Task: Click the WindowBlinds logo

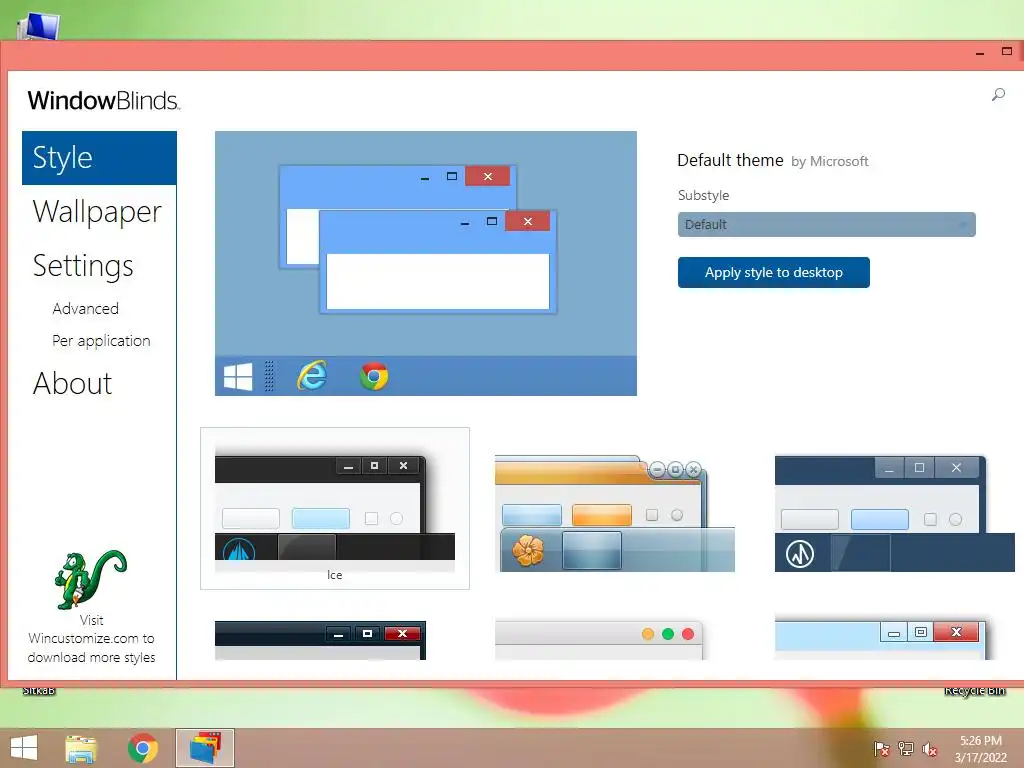Action: click(103, 101)
